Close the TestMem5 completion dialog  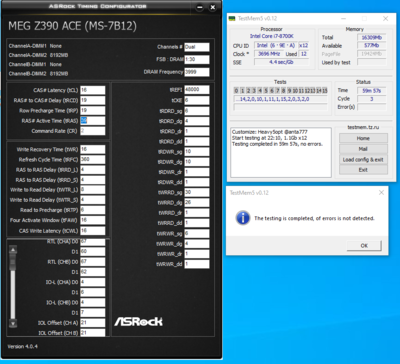(381, 192)
